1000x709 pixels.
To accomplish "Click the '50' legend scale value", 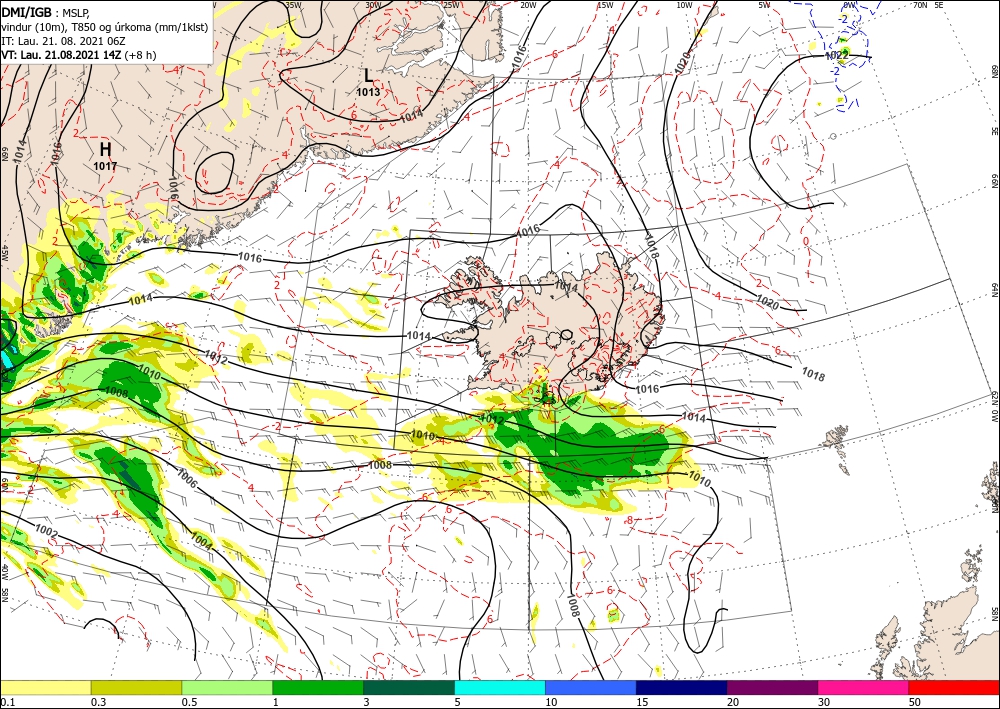I will pyautogui.click(x=915, y=702).
